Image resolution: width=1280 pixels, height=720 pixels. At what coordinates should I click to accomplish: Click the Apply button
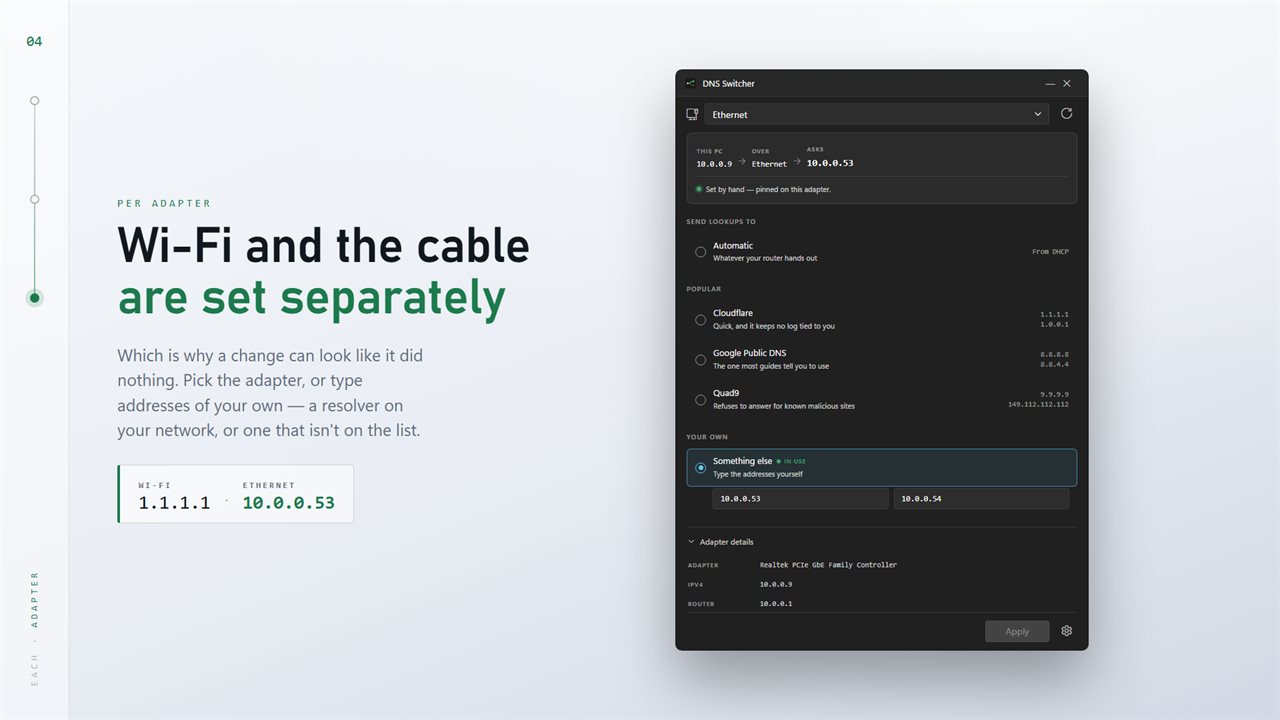click(x=1017, y=631)
